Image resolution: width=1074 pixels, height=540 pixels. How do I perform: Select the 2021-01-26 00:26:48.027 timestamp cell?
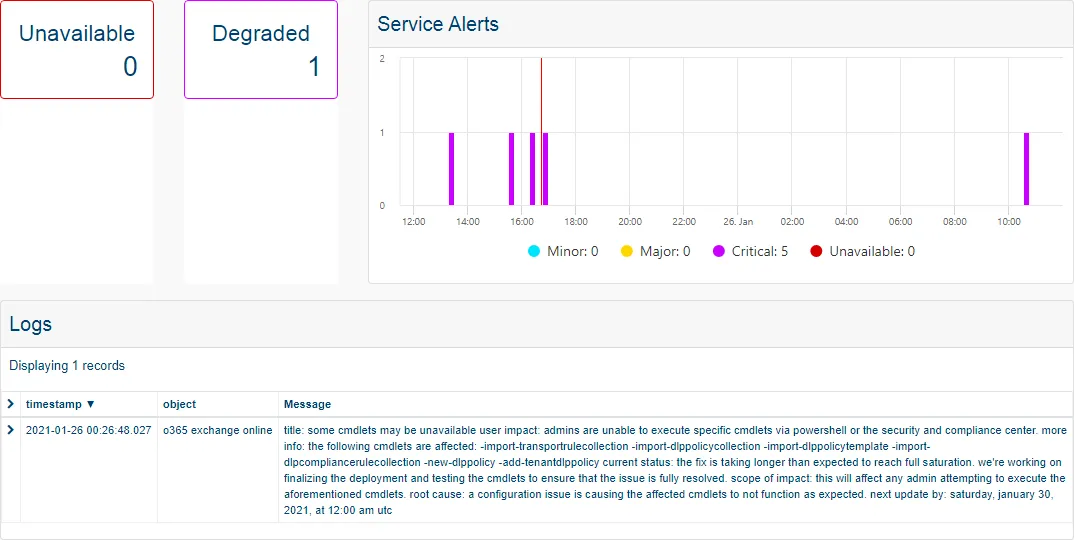pos(88,430)
